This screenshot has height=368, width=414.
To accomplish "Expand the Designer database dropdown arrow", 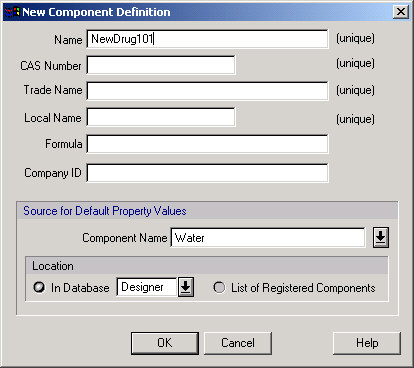I will pyautogui.click(x=186, y=287).
